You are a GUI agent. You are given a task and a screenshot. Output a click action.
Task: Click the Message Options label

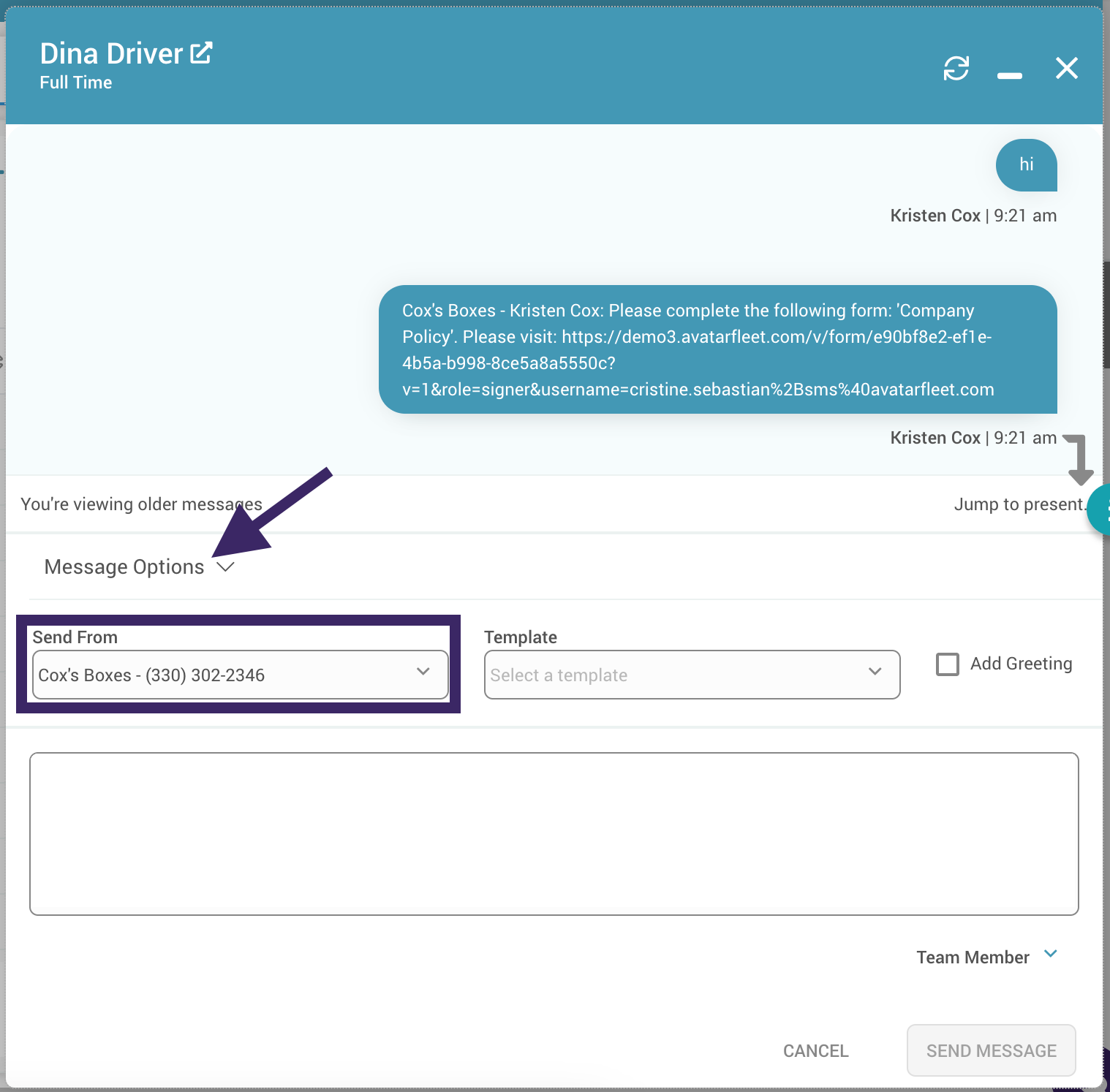[124, 567]
